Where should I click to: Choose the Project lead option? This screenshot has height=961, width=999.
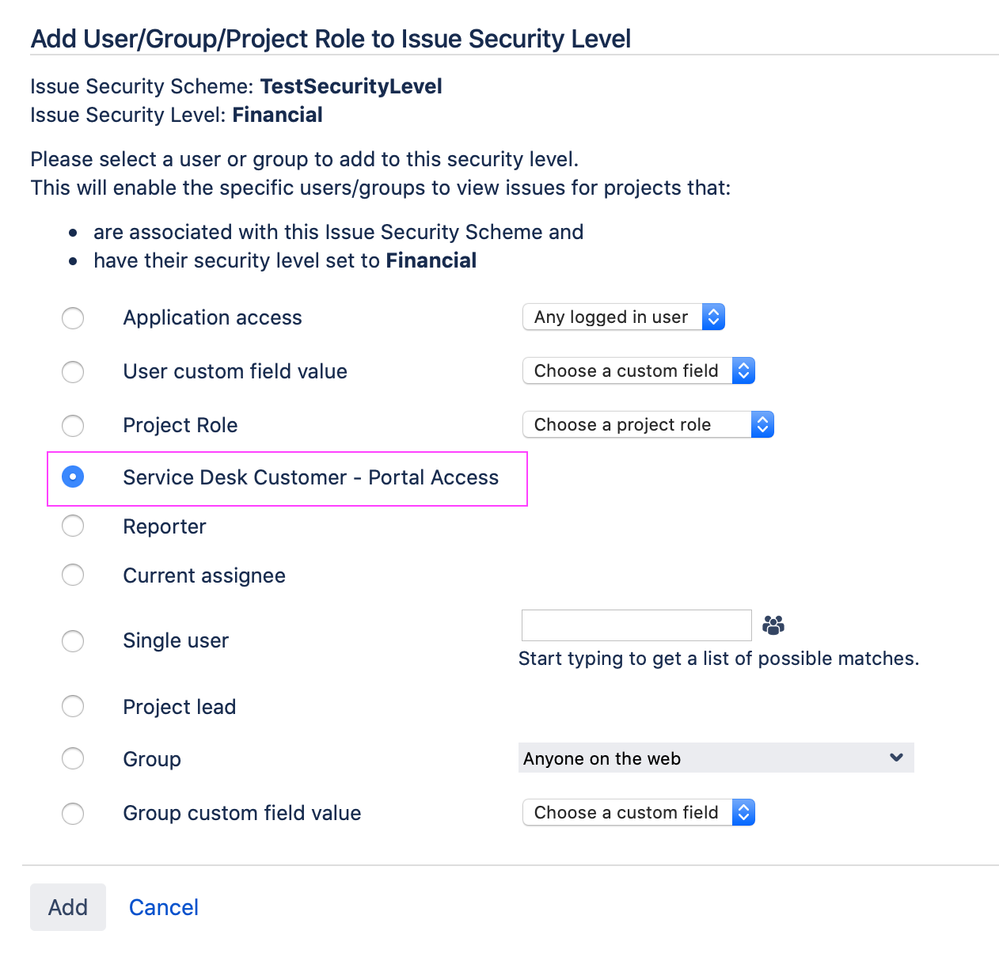point(73,706)
